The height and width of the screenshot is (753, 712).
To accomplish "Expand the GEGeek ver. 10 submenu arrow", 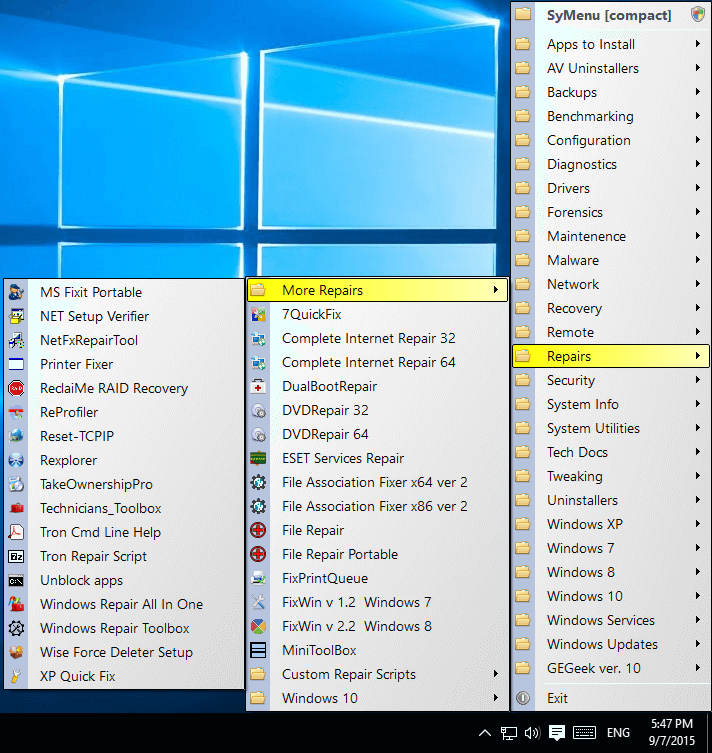I will 698,668.
